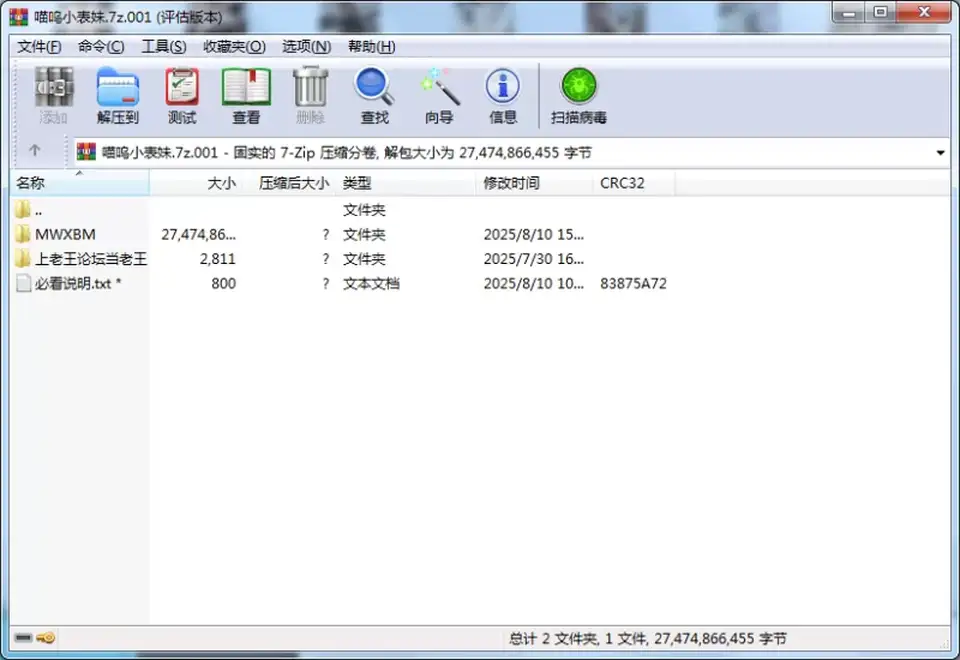Click date 2025/8/10 15... of MWXBM

pyautogui.click(x=533, y=234)
